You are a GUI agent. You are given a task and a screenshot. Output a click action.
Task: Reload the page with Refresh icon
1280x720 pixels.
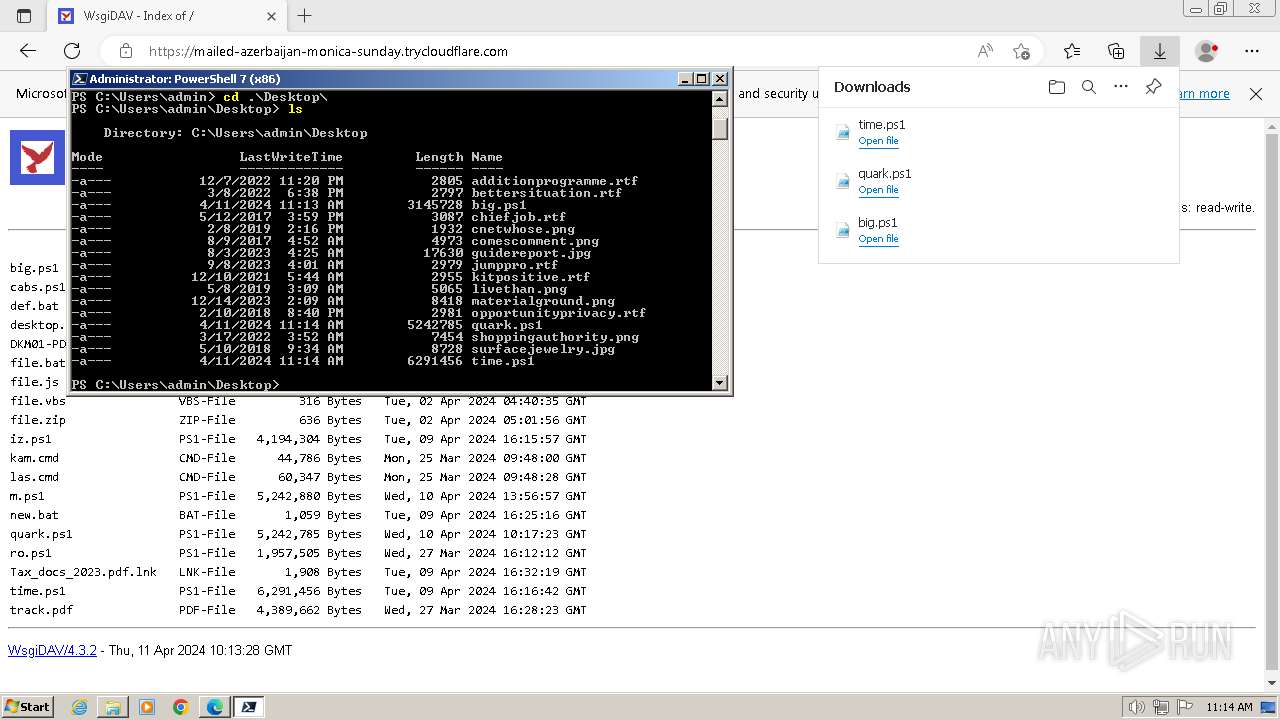click(72, 51)
